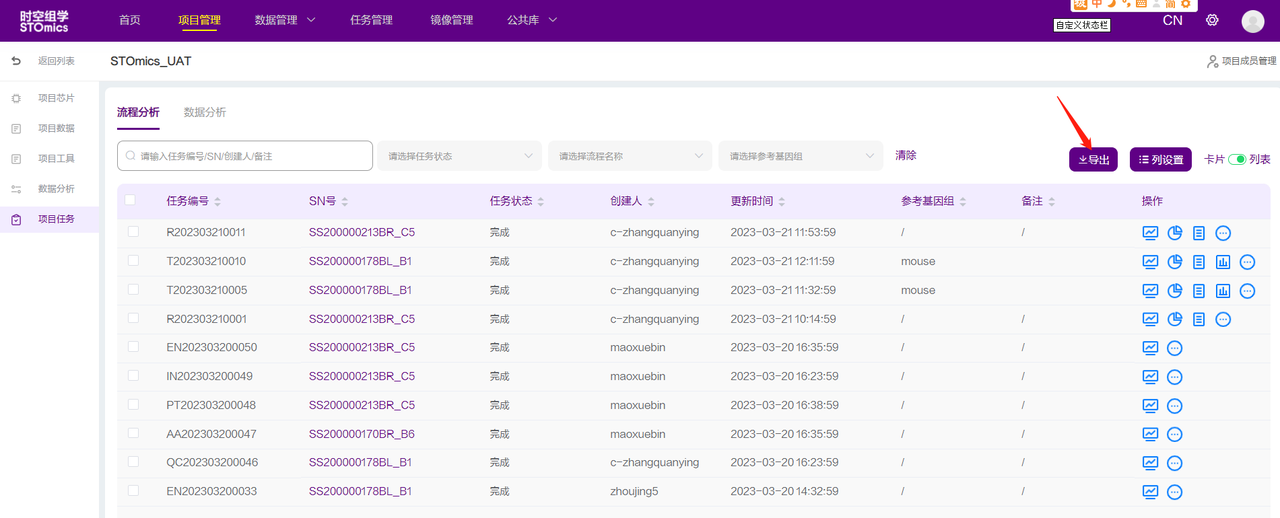Select checkbox for task R202303210011
Screen dimensions: 1280x518
pos(134,232)
